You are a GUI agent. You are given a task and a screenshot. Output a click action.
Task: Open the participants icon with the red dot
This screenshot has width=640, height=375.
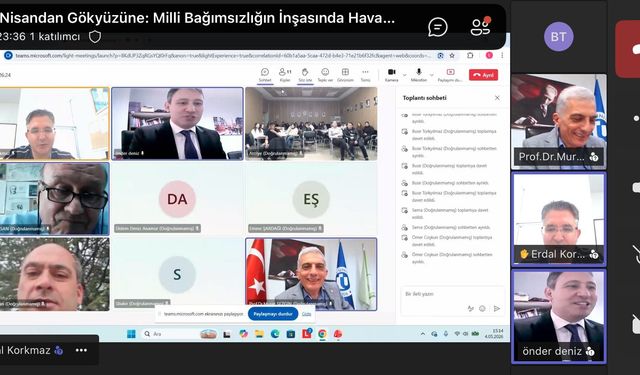480,27
